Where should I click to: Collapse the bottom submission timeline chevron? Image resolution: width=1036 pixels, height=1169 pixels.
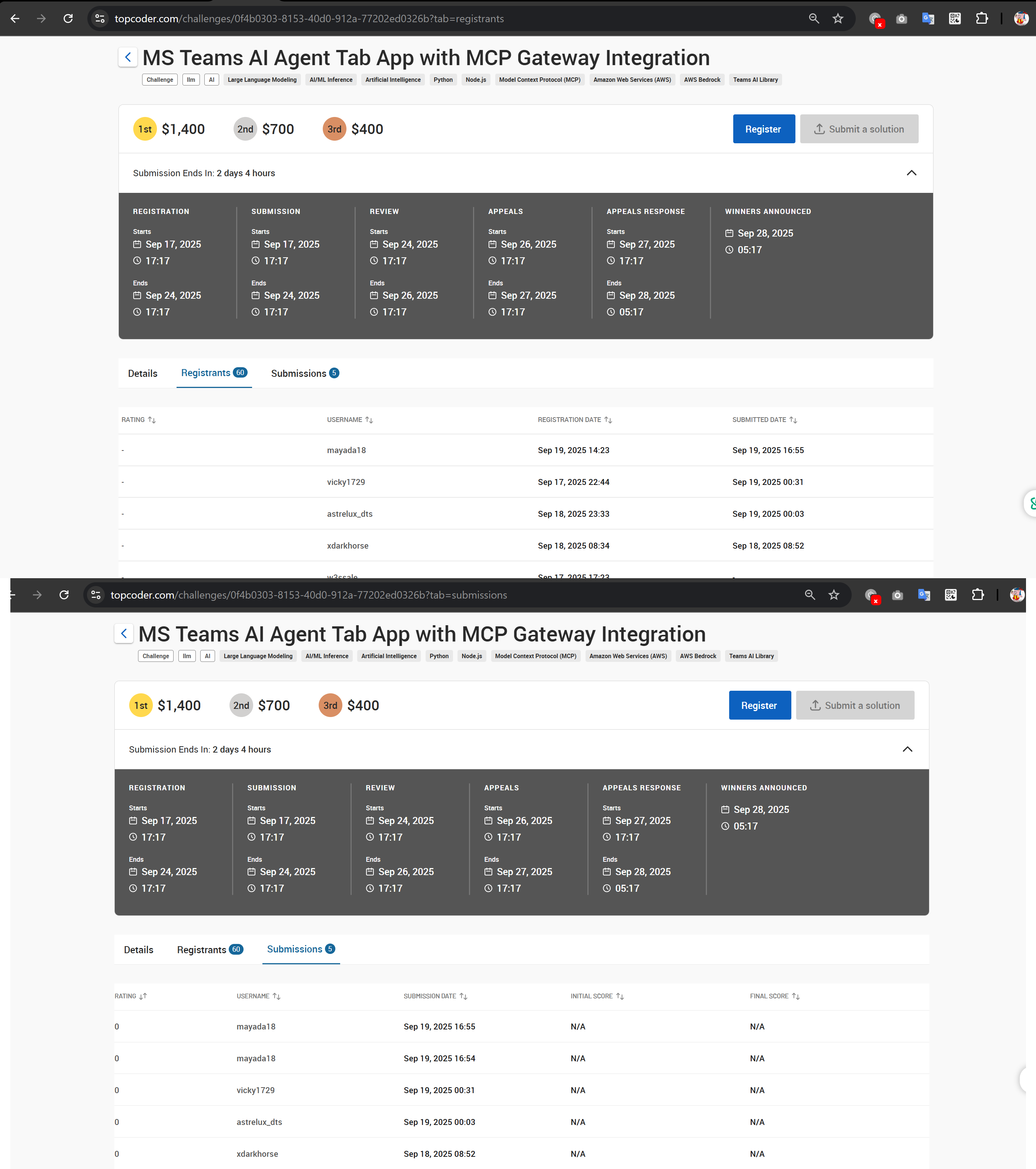click(x=907, y=750)
